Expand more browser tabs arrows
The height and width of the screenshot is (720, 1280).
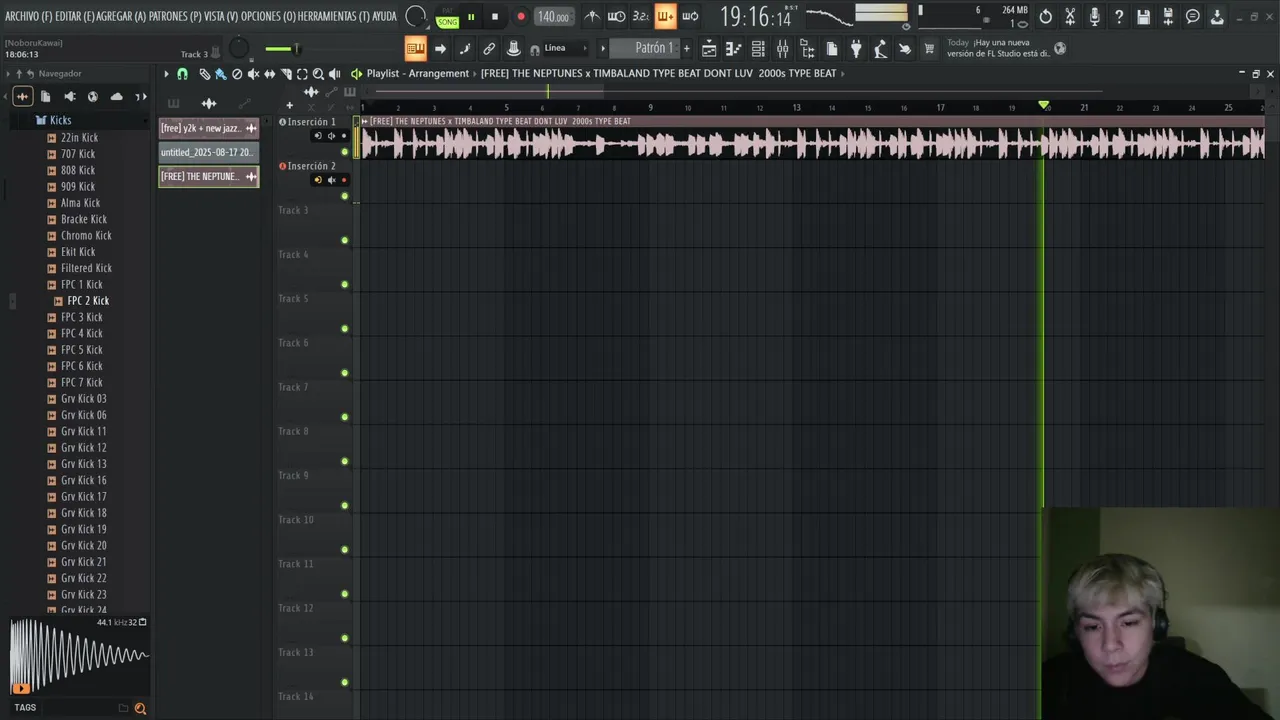tap(141, 97)
